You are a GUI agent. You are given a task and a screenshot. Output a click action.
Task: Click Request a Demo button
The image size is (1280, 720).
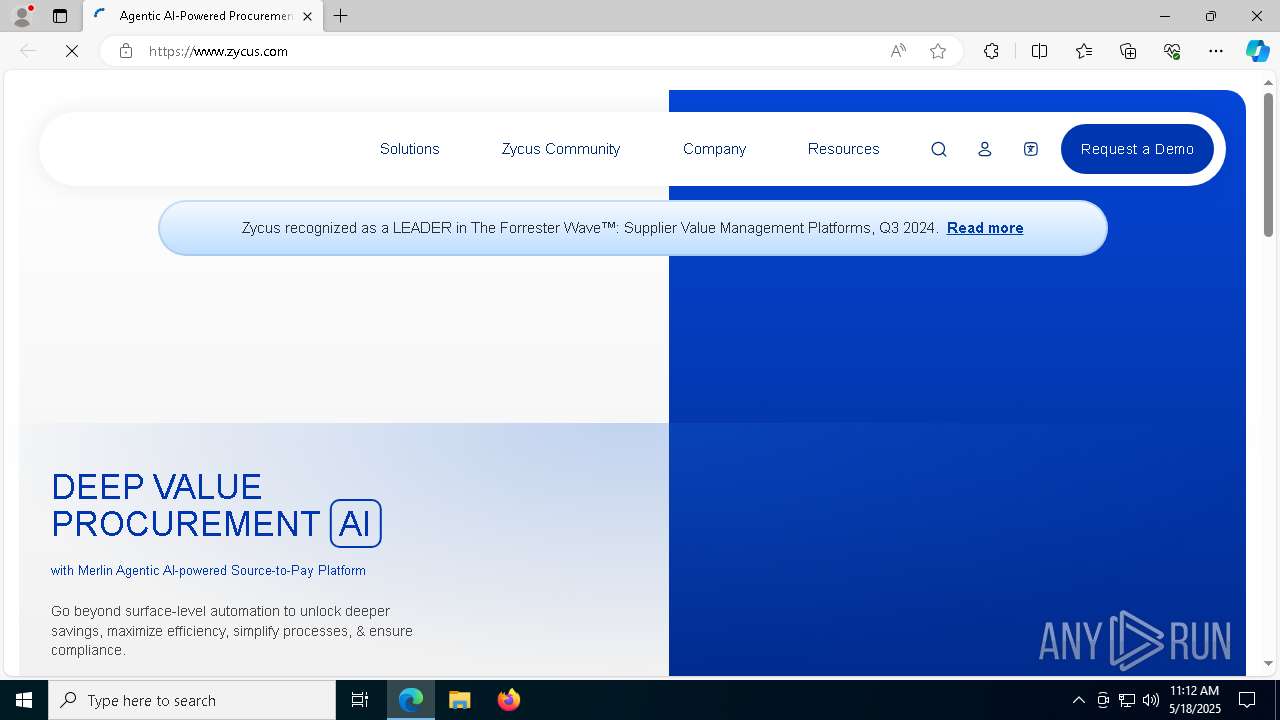[1137, 149]
